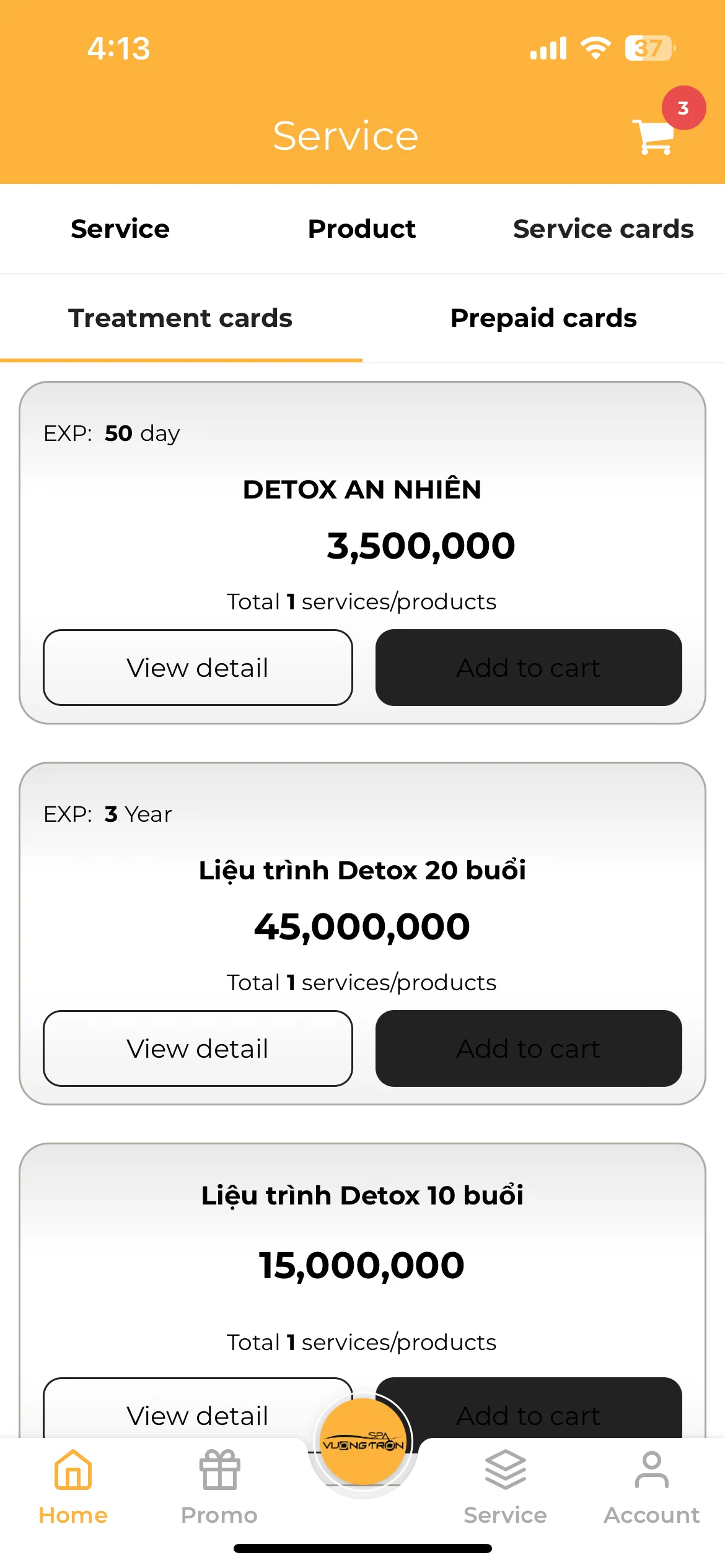Switch to Prepaid cards sub-tab
The width and height of the screenshot is (725, 1568).
point(543,318)
